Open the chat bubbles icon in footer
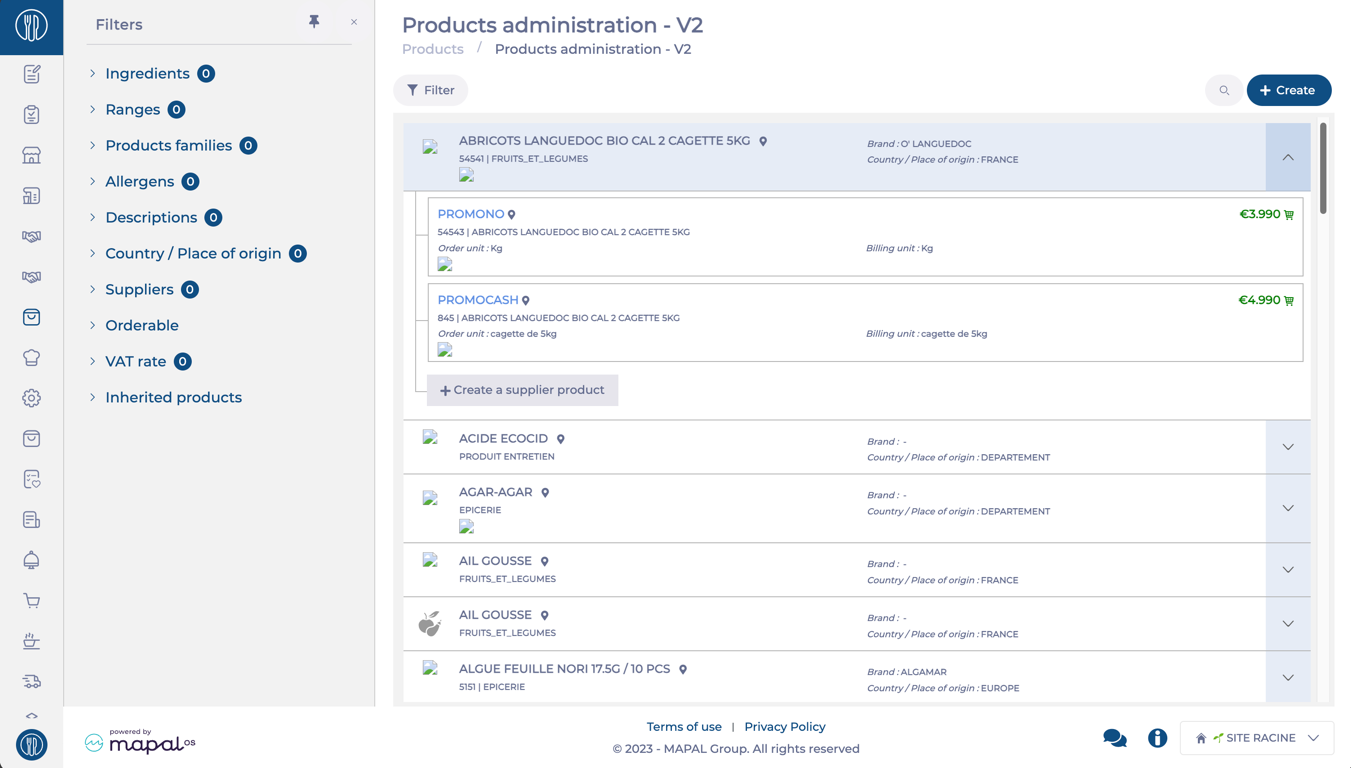The height and width of the screenshot is (768, 1351). pos(1115,738)
